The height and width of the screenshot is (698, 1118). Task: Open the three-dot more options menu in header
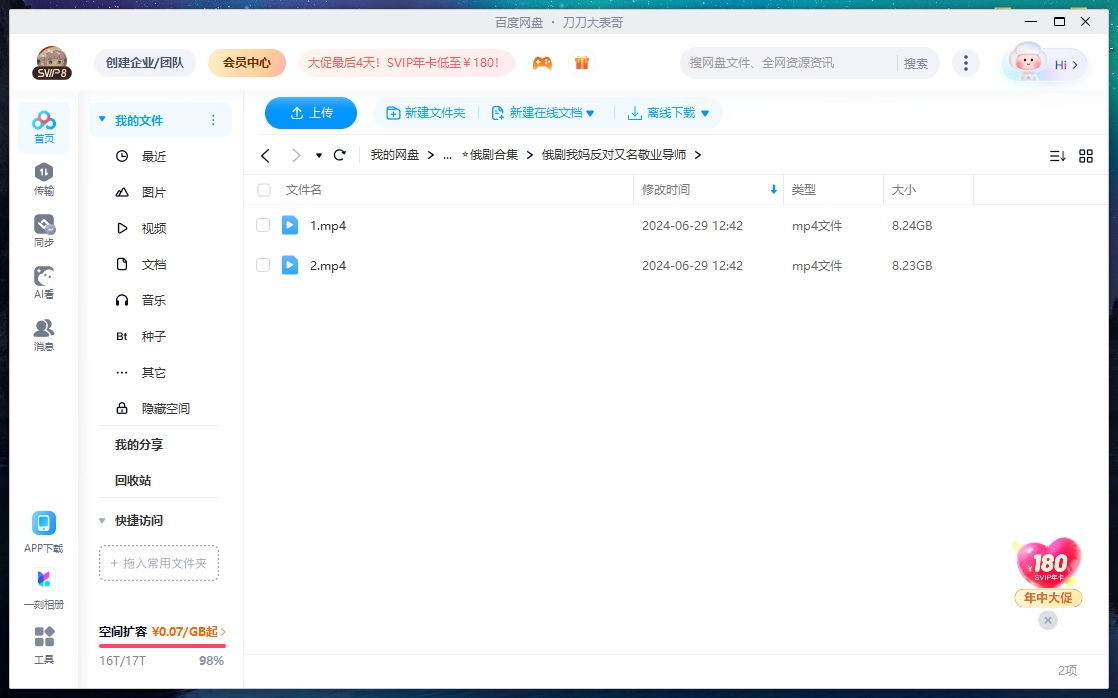[965, 63]
